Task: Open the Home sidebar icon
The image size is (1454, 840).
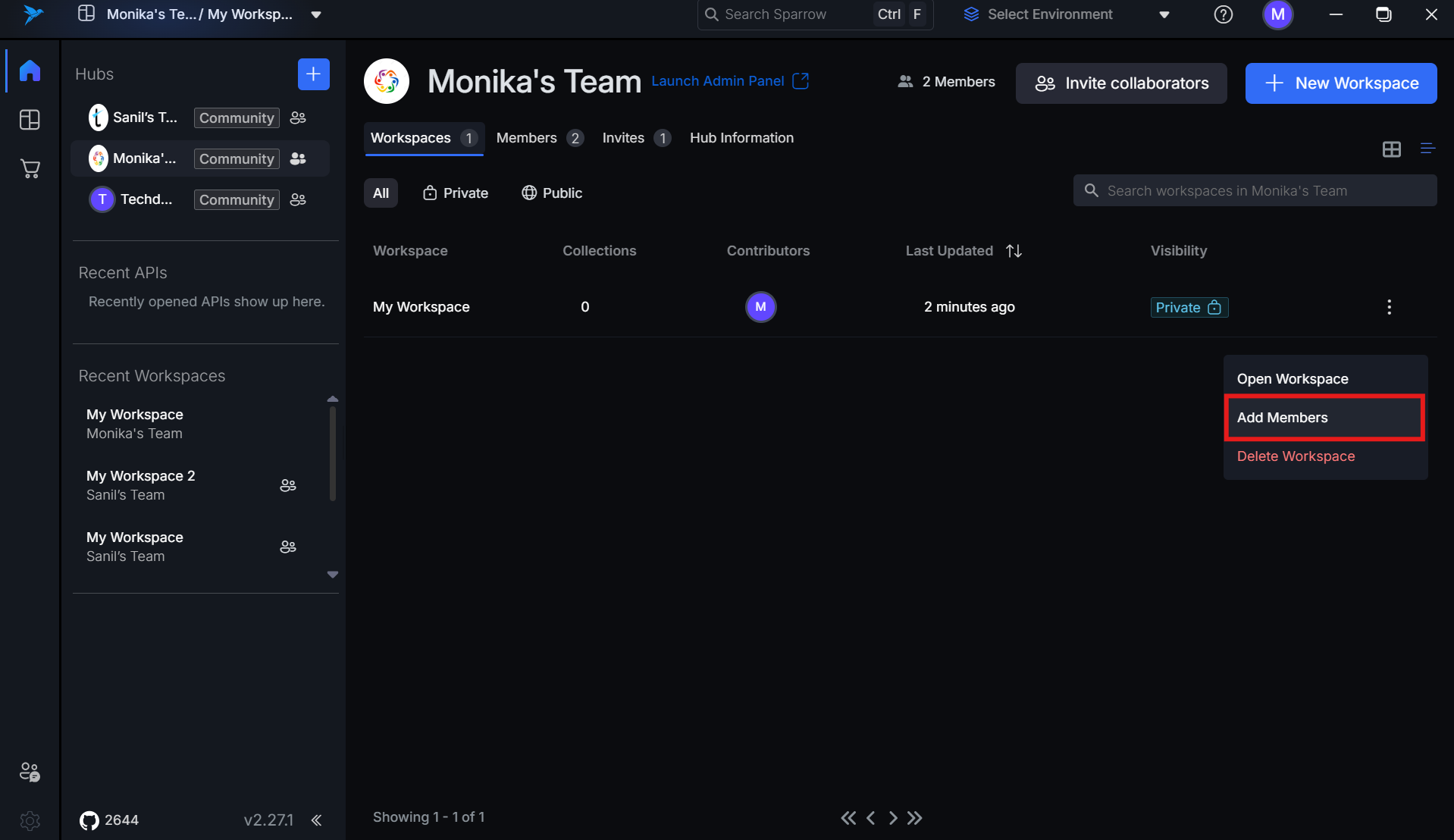Action: pos(30,71)
